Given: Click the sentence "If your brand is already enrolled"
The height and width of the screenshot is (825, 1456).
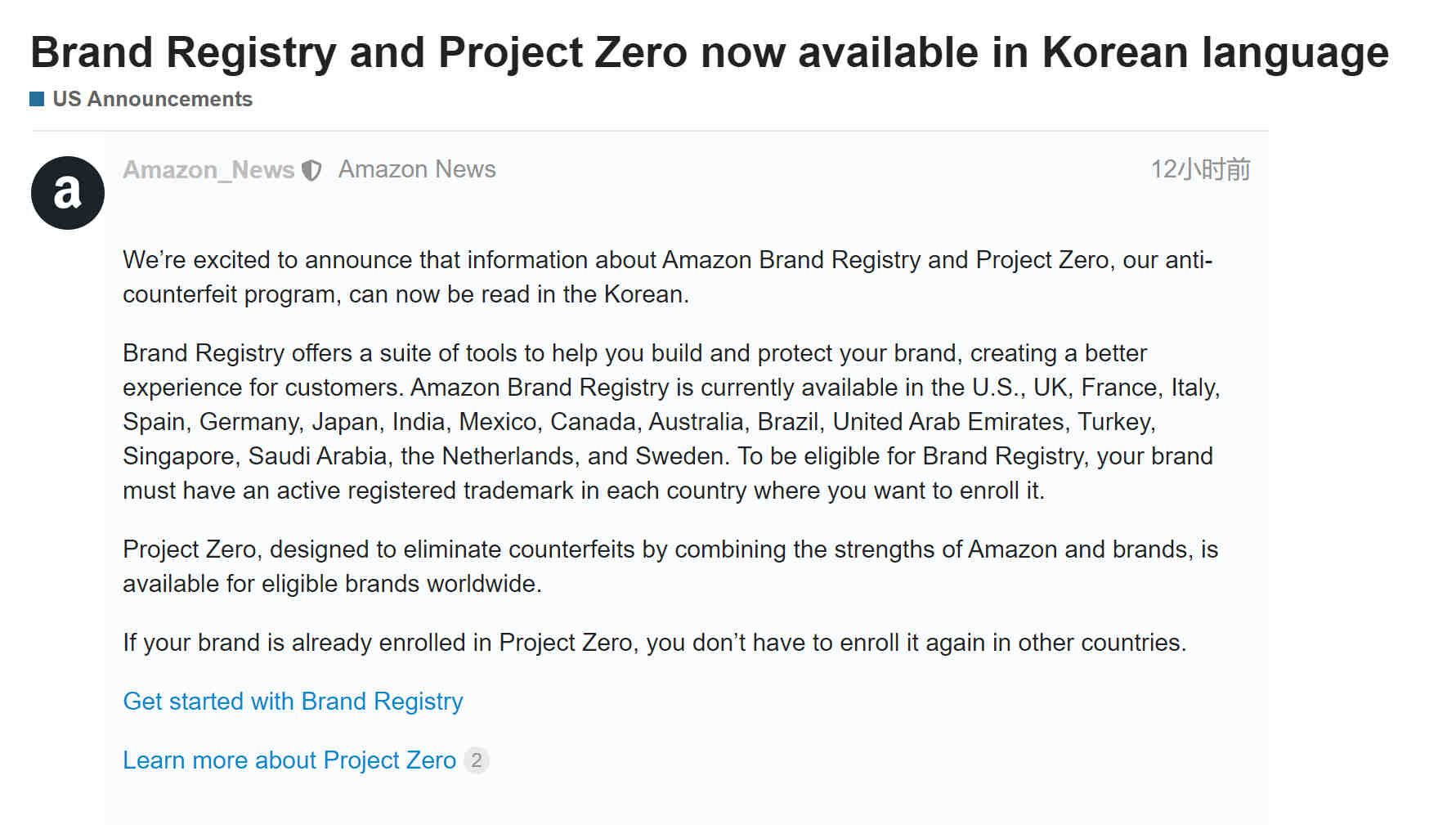Looking at the screenshot, I should tap(654, 643).
